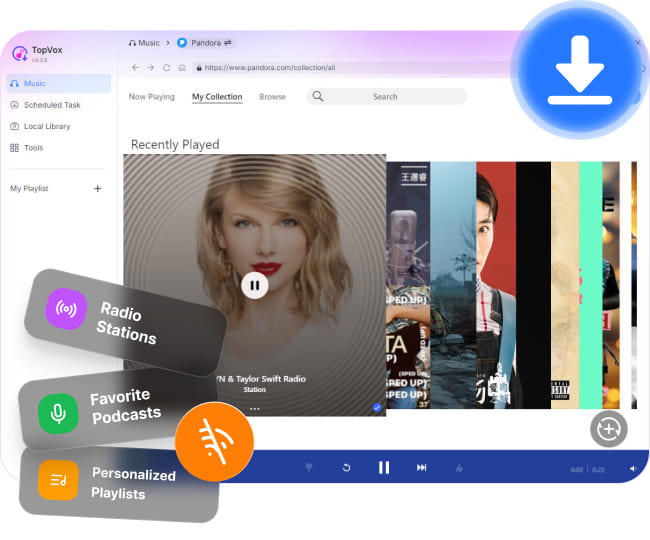Open Taylor Swift Radio more options dots
Viewport: 650px width, 540px height.
pyautogui.click(x=255, y=409)
